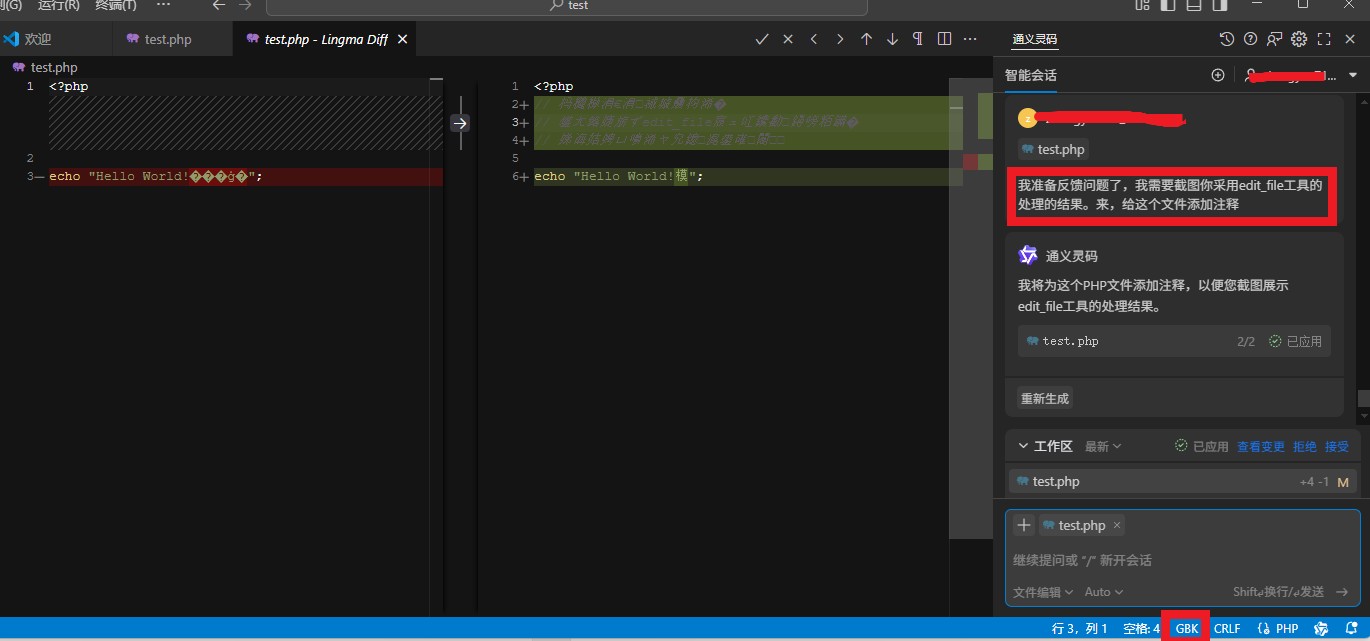Viewport: 1370px width, 641px height.
Task: Jump to next change with down arrow
Action: coord(892,39)
